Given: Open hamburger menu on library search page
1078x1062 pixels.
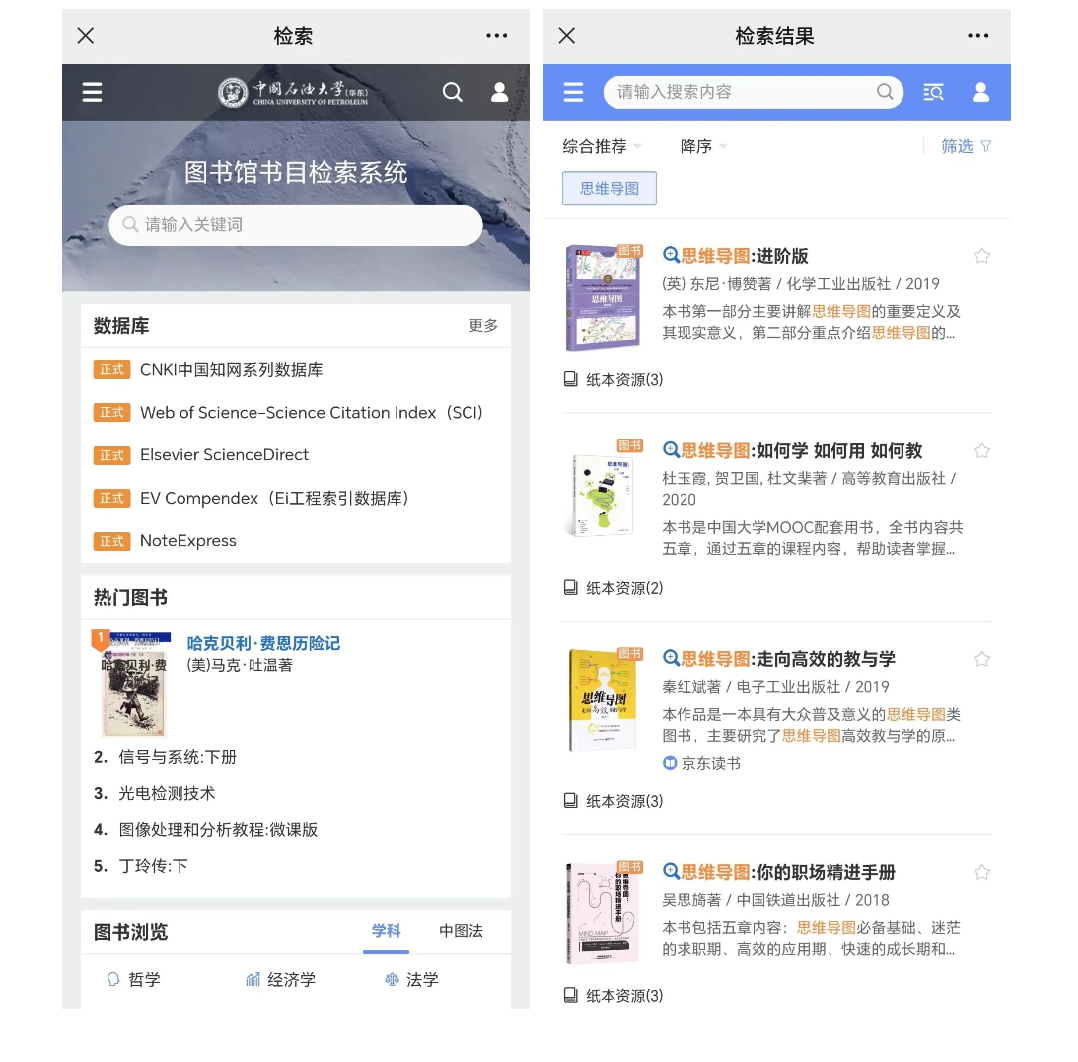Looking at the screenshot, I should [x=92, y=92].
